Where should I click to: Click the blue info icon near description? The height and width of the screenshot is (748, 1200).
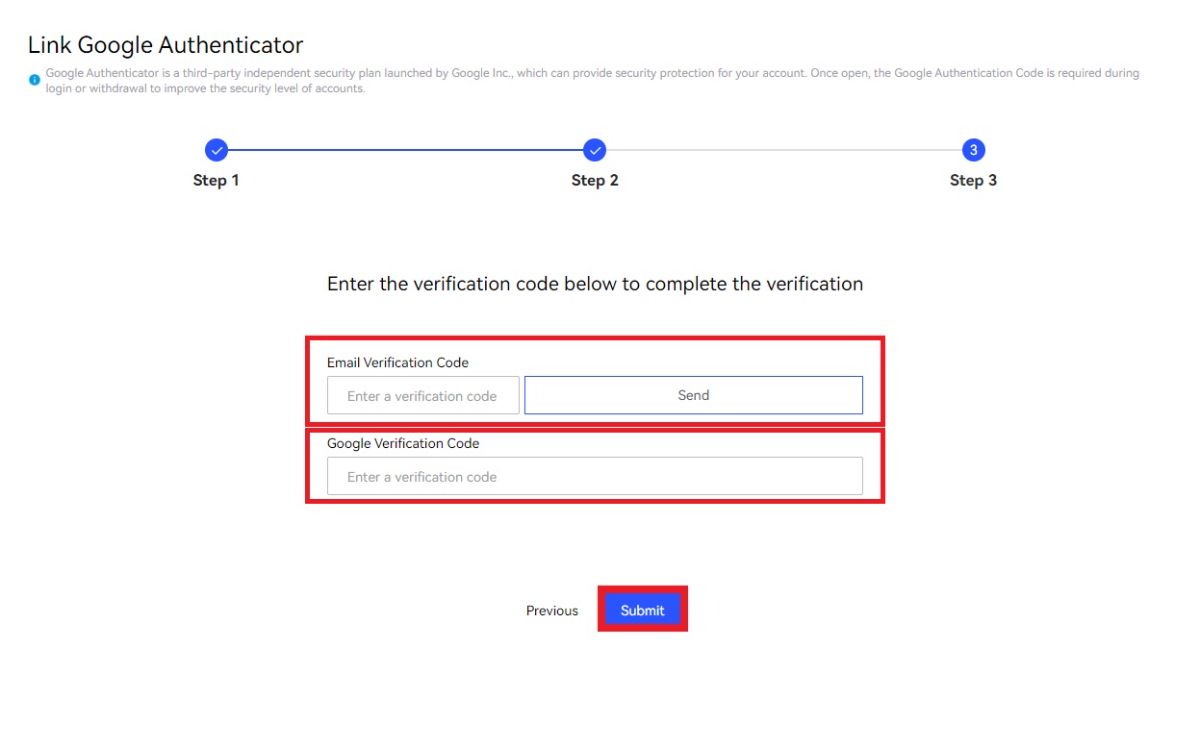point(35,79)
